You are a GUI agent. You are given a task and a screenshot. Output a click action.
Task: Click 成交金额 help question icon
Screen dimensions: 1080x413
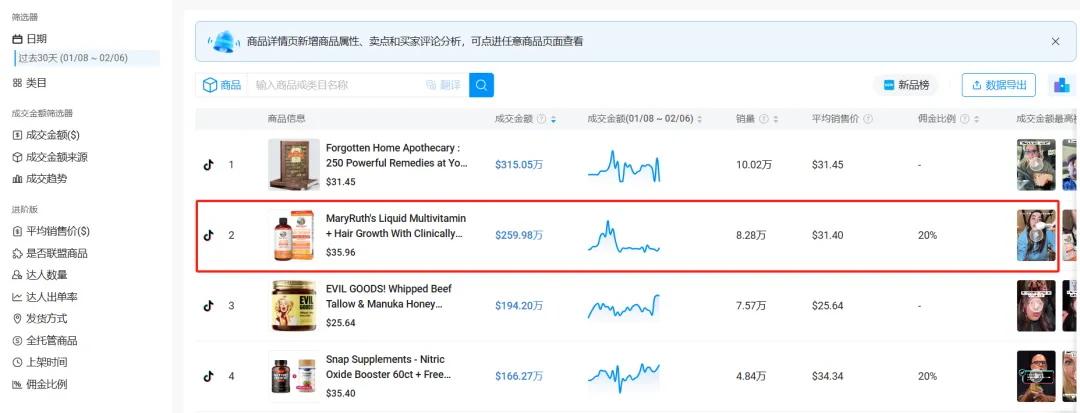[541, 119]
